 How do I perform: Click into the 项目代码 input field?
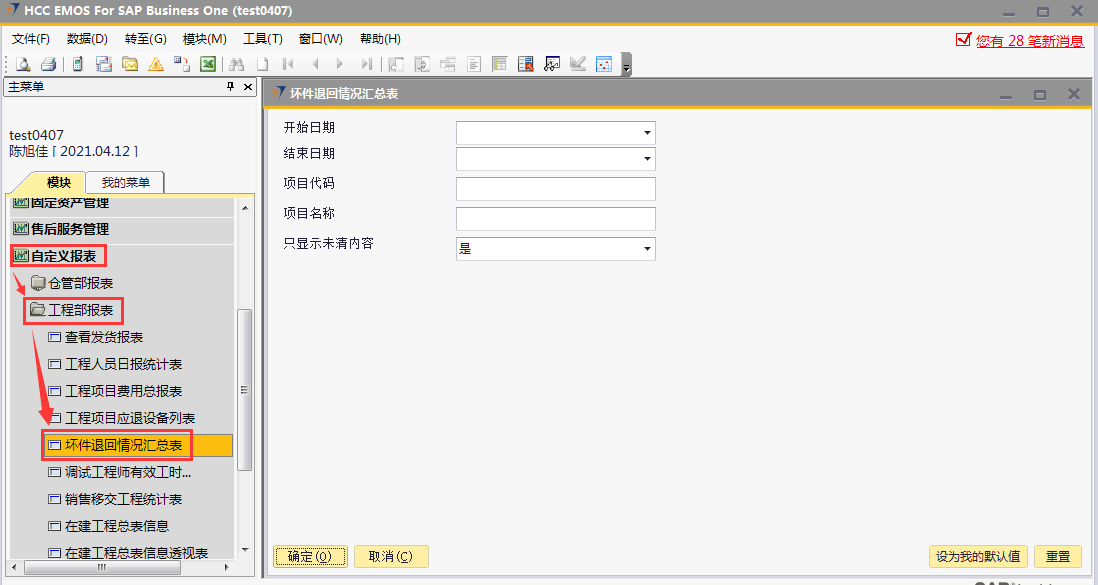tap(555, 189)
